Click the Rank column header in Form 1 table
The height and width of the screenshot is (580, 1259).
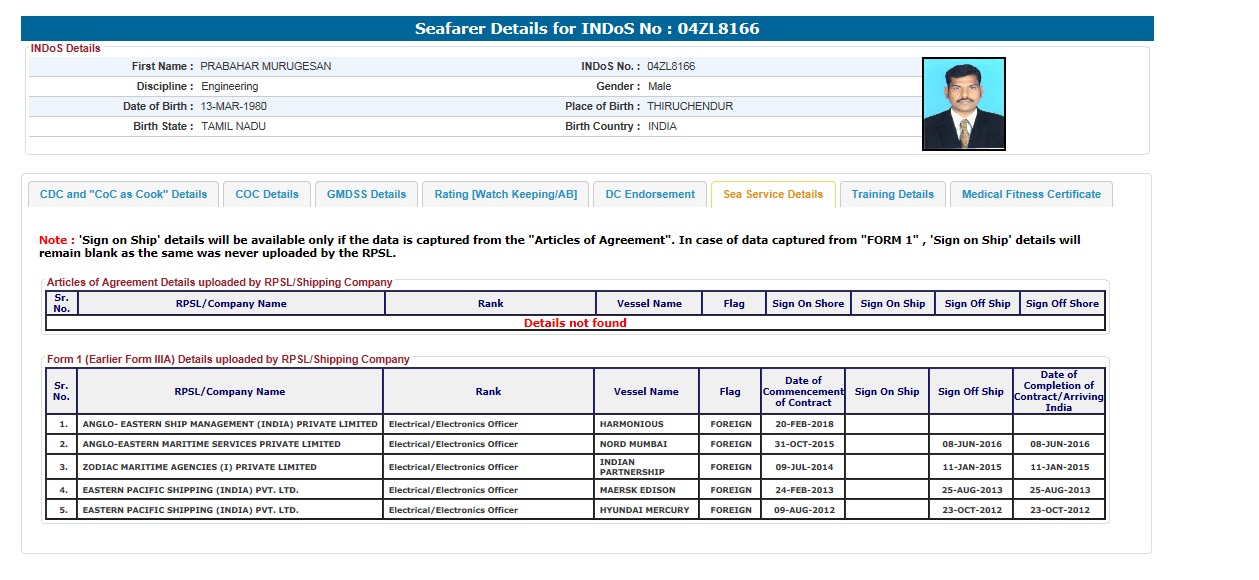point(488,392)
